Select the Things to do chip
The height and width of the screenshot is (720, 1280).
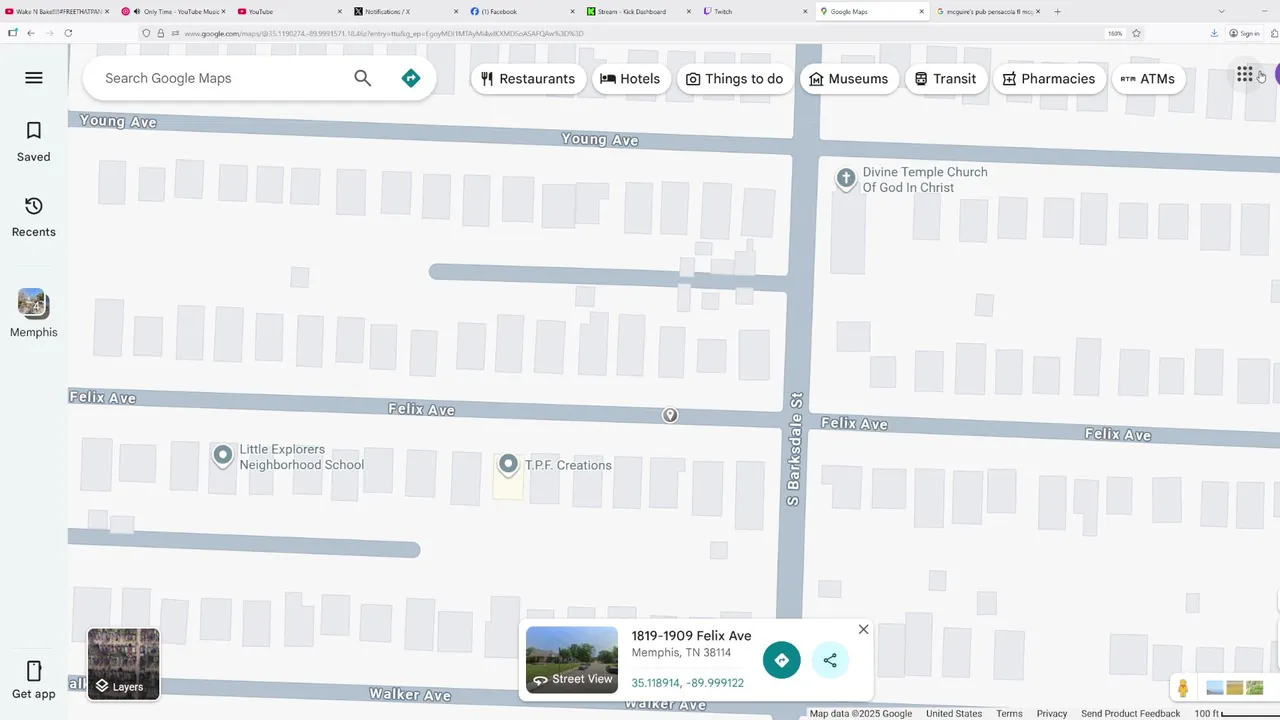coord(734,79)
